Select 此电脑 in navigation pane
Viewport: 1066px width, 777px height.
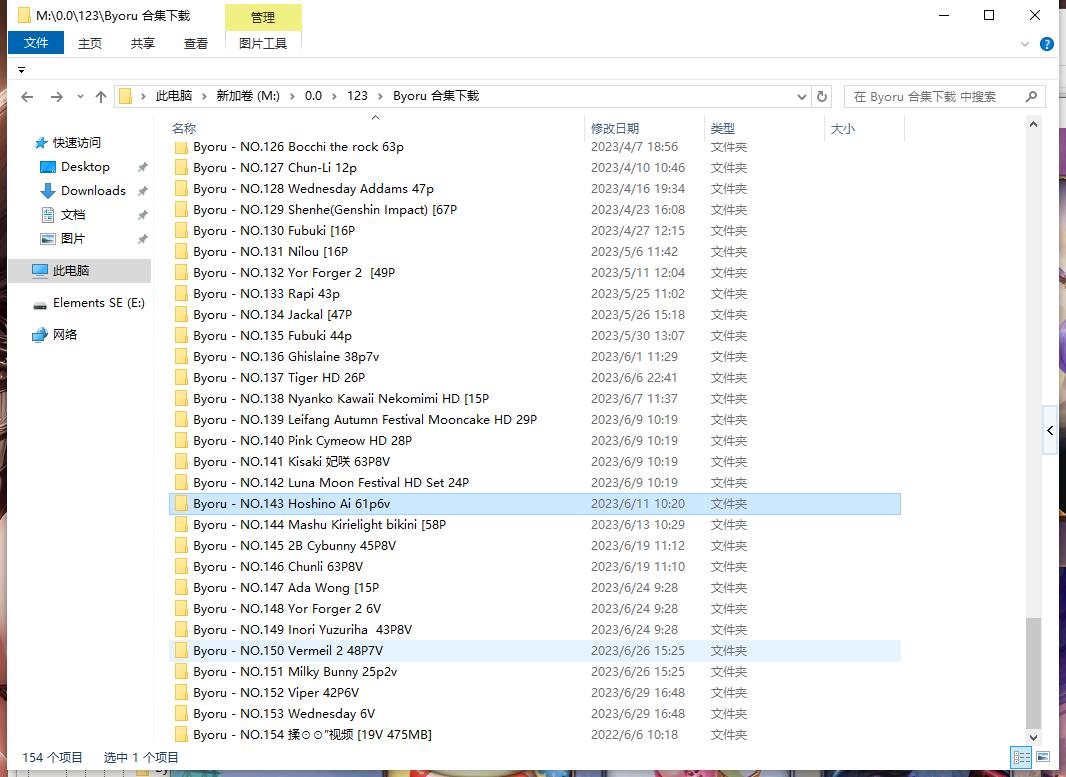pos(80,271)
